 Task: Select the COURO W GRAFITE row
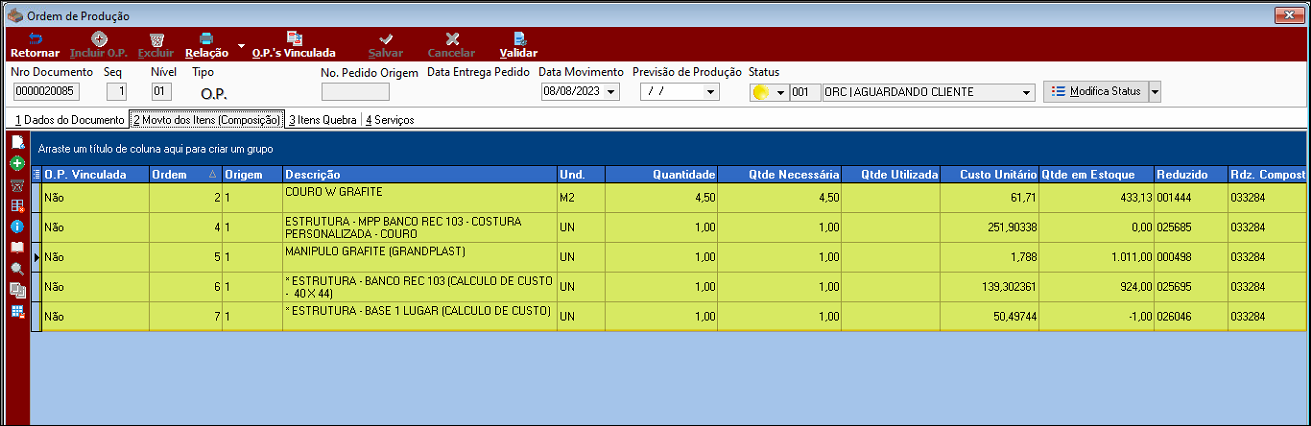[x=670, y=197]
